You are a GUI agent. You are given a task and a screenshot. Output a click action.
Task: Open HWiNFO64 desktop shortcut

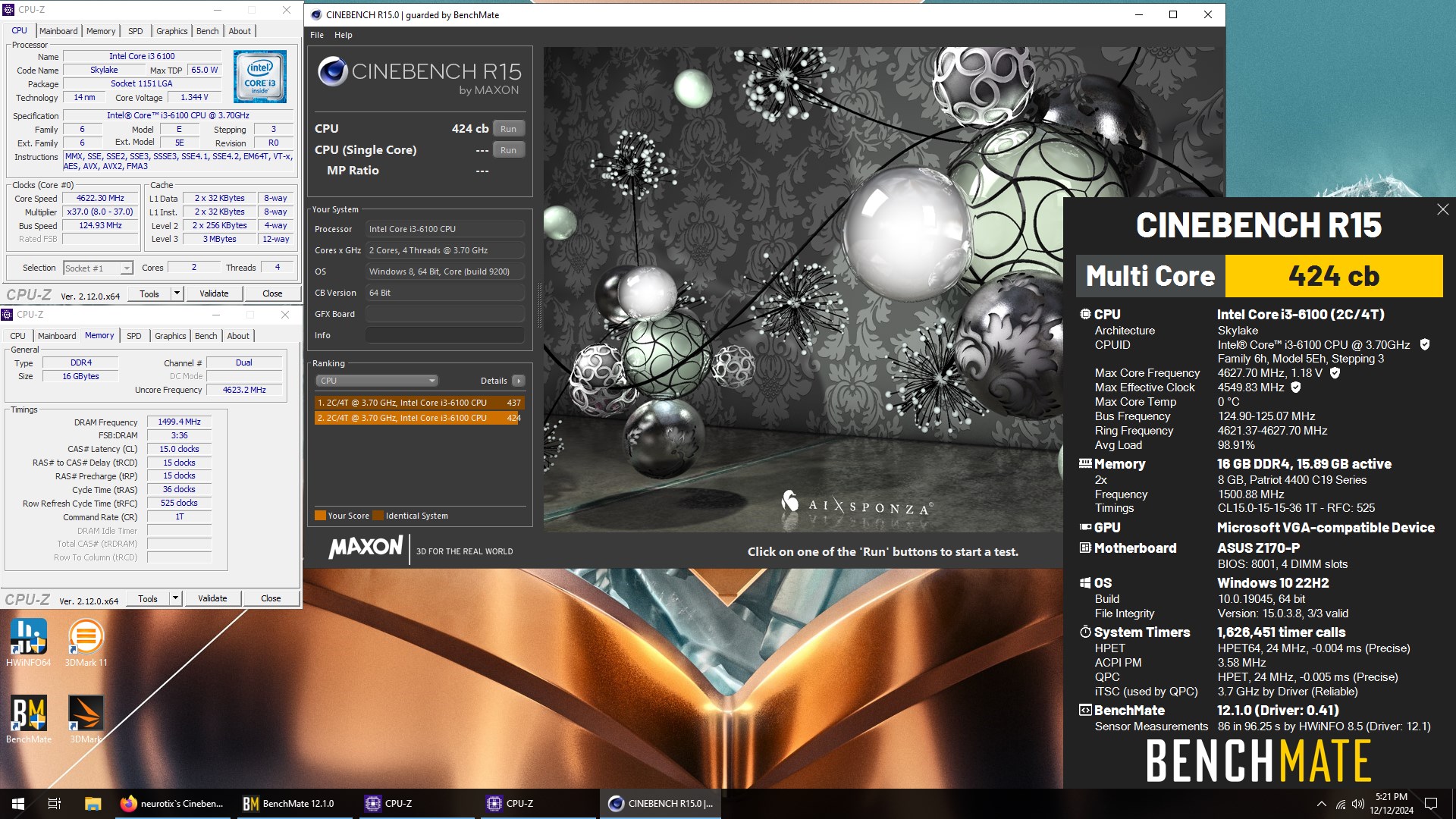[28, 642]
